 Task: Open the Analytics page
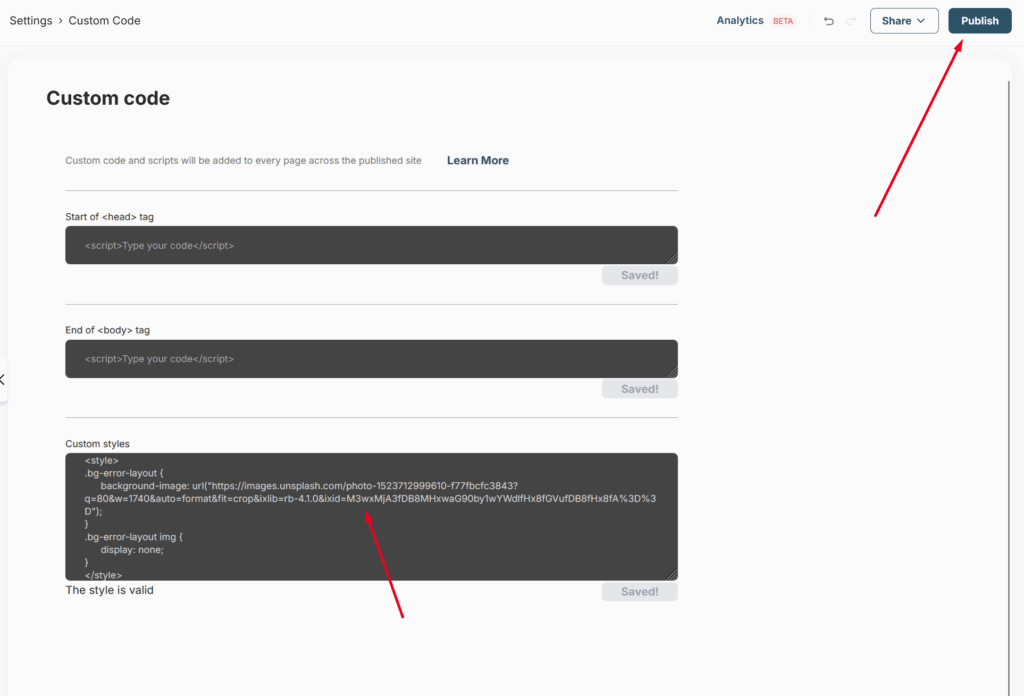pyautogui.click(x=739, y=21)
